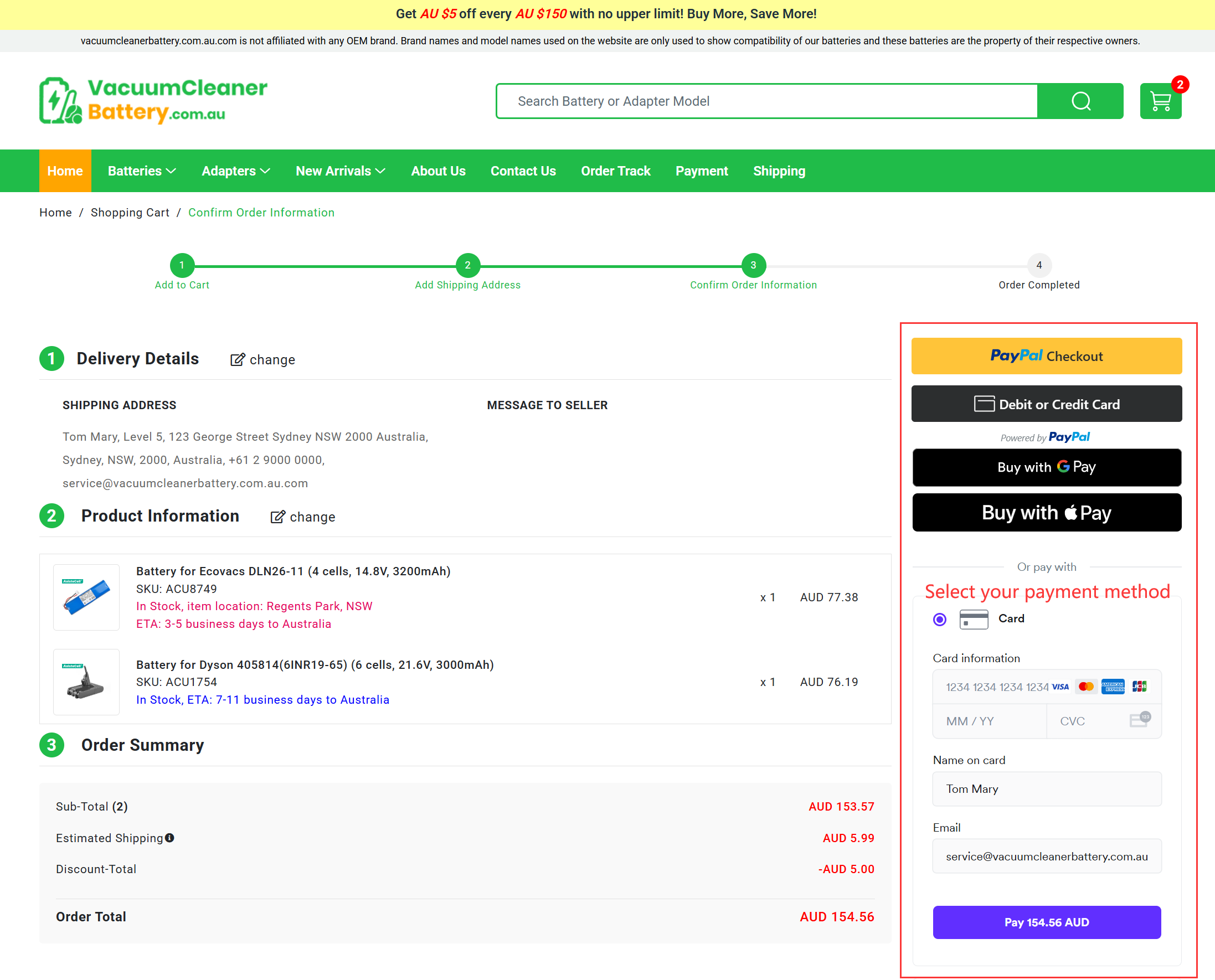The image size is (1215, 980).
Task: Open the Contact Us menu item
Action: pyautogui.click(x=523, y=171)
